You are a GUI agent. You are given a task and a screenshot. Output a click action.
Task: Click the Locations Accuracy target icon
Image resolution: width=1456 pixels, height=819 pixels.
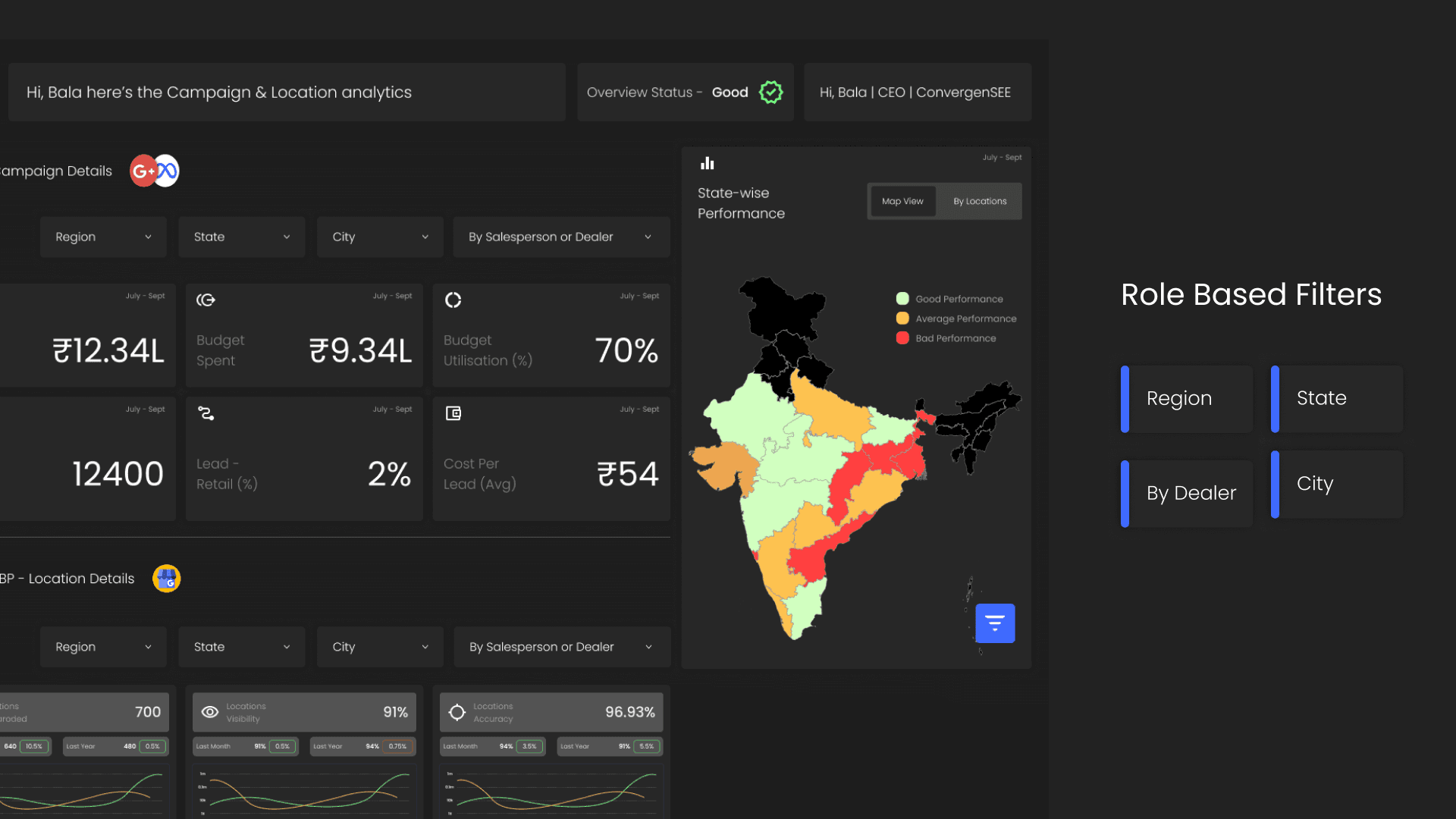[457, 712]
